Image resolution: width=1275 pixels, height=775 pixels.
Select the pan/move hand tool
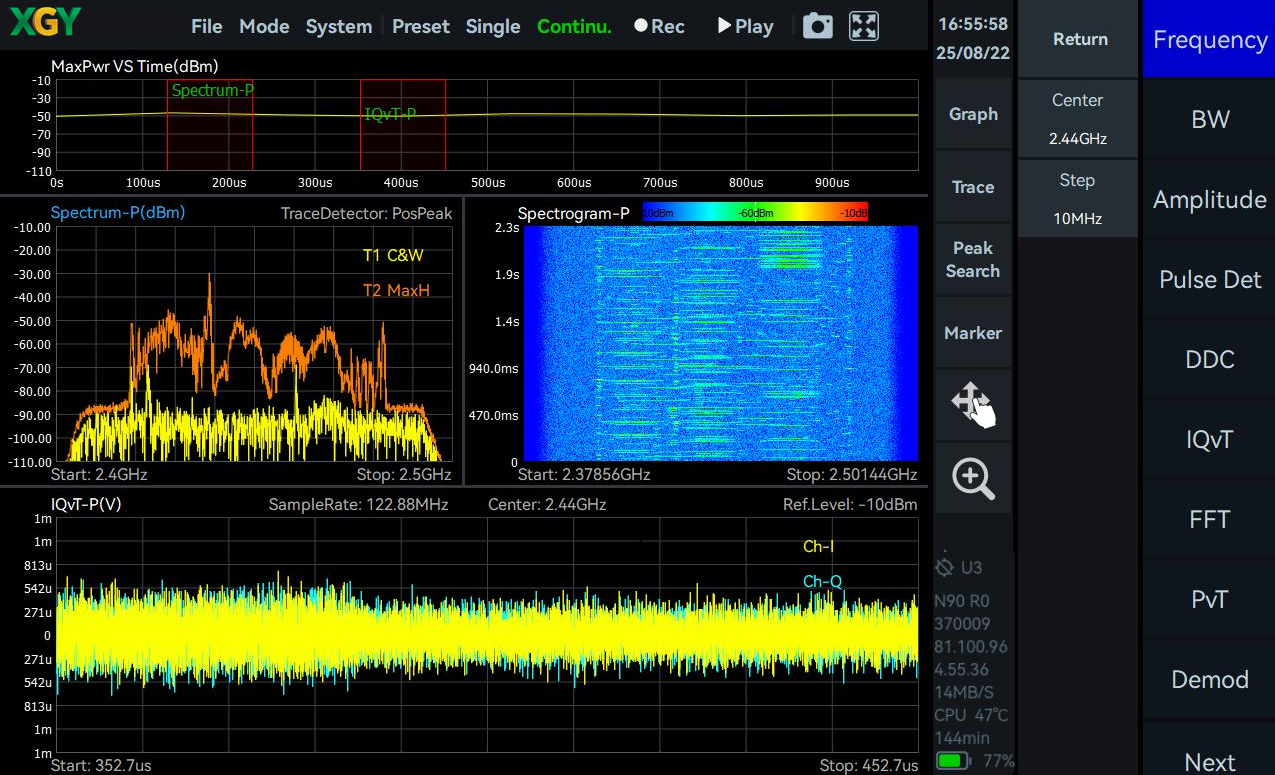coord(973,406)
